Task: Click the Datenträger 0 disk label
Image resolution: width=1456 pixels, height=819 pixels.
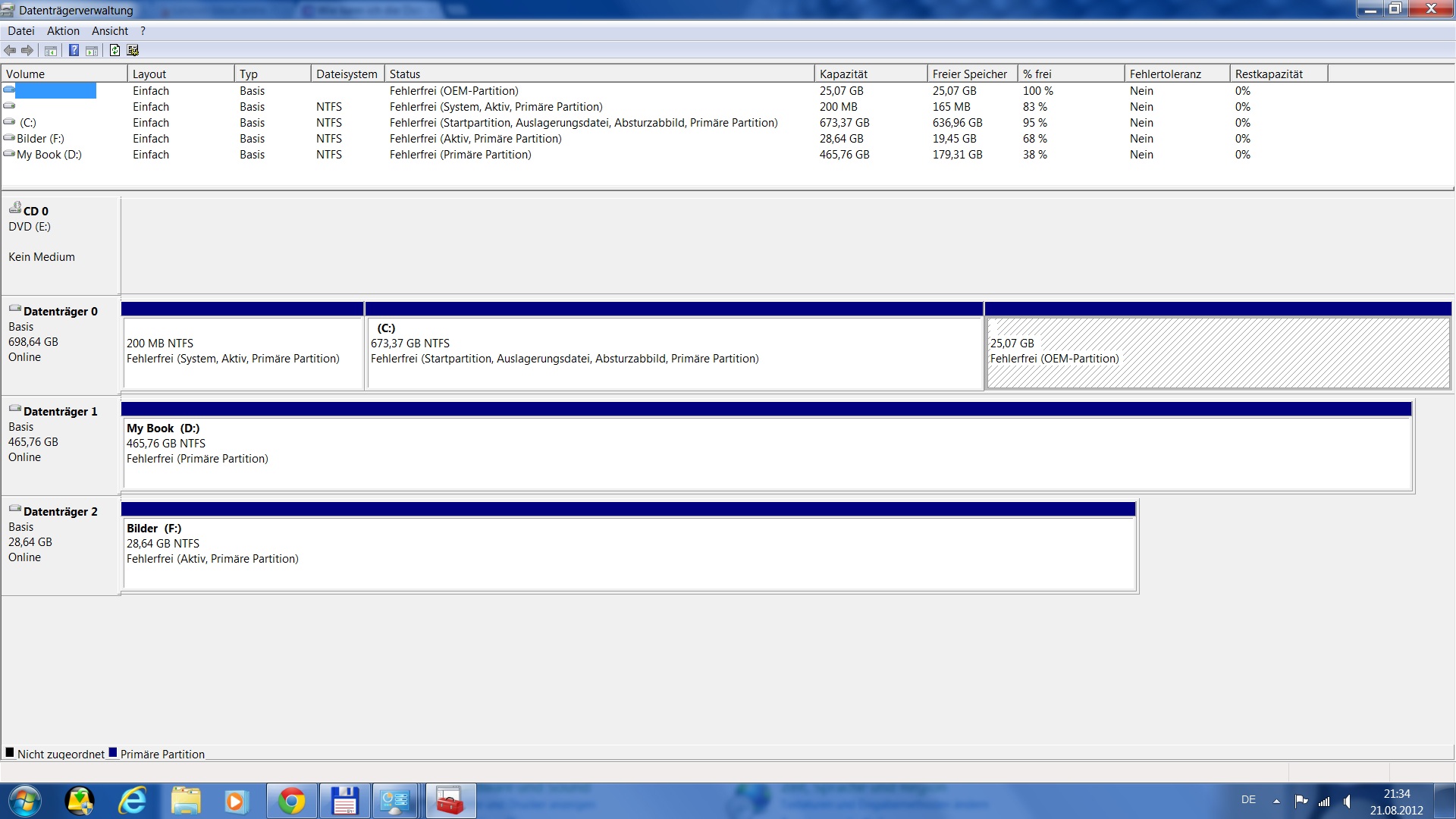Action: tap(60, 311)
